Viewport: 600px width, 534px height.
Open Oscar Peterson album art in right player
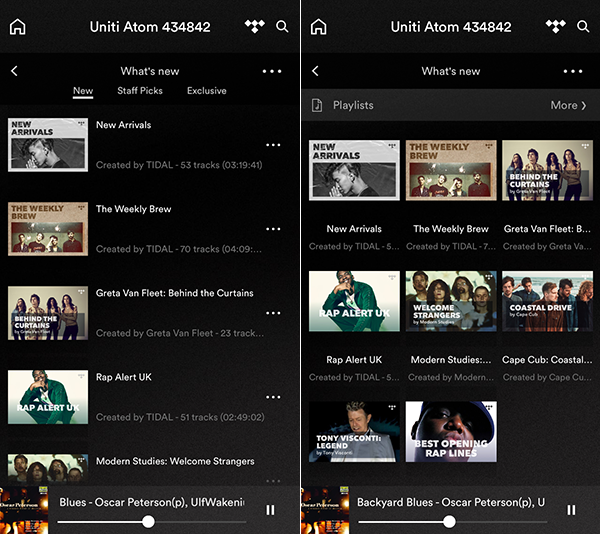(325, 510)
